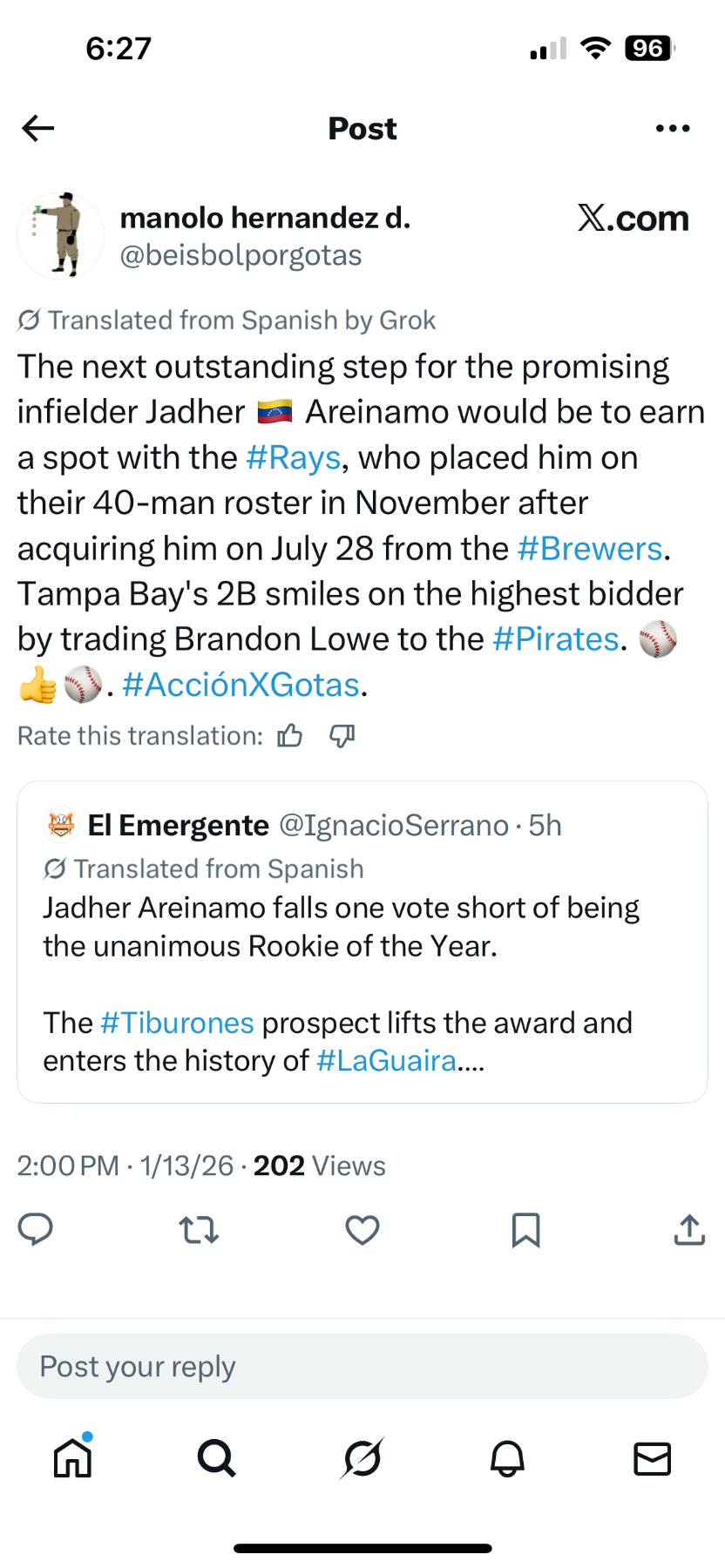Tap the #Pirates hashtag link

tap(556, 639)
